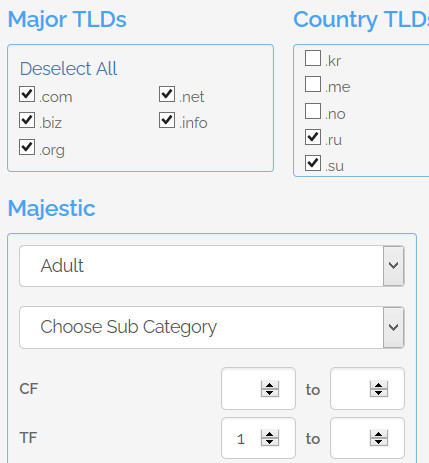
Task: Increase the CF maximum stepper arrow
Action: tap(379, 385)
